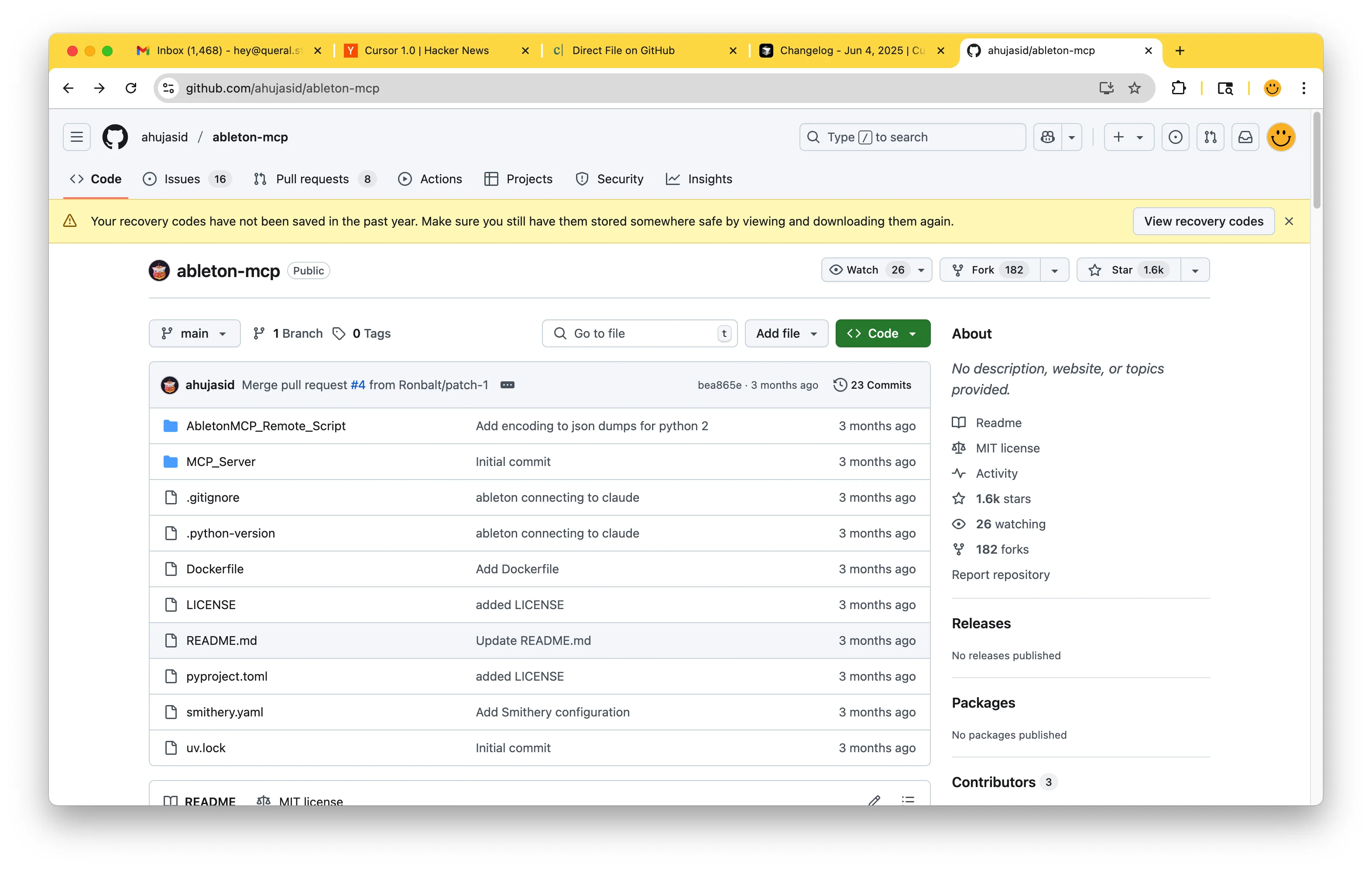Open the Actions tab
1372x870 pixels.
click(x=430, y=179)
